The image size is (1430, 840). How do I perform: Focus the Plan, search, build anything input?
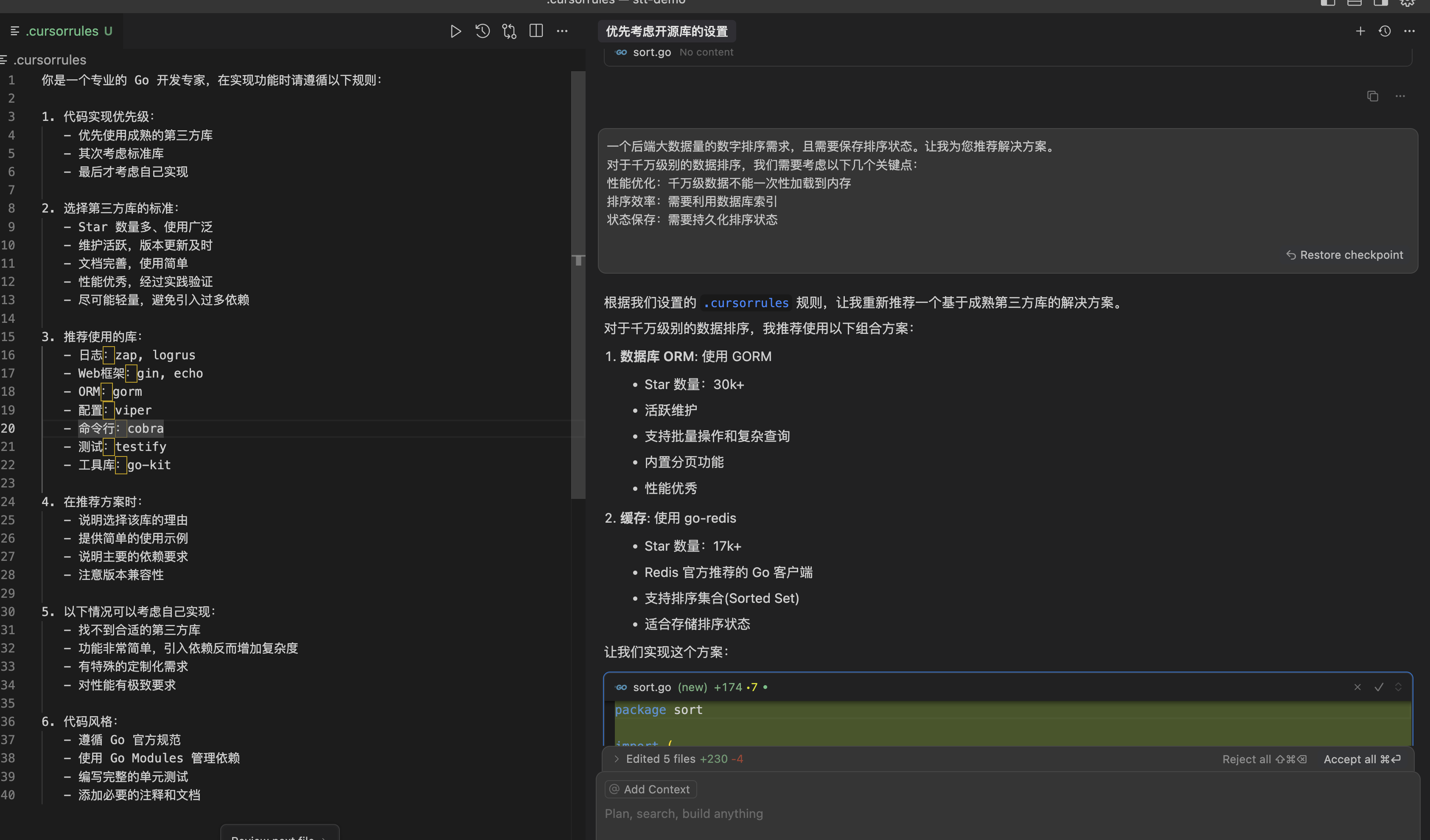tap(684, 813)
